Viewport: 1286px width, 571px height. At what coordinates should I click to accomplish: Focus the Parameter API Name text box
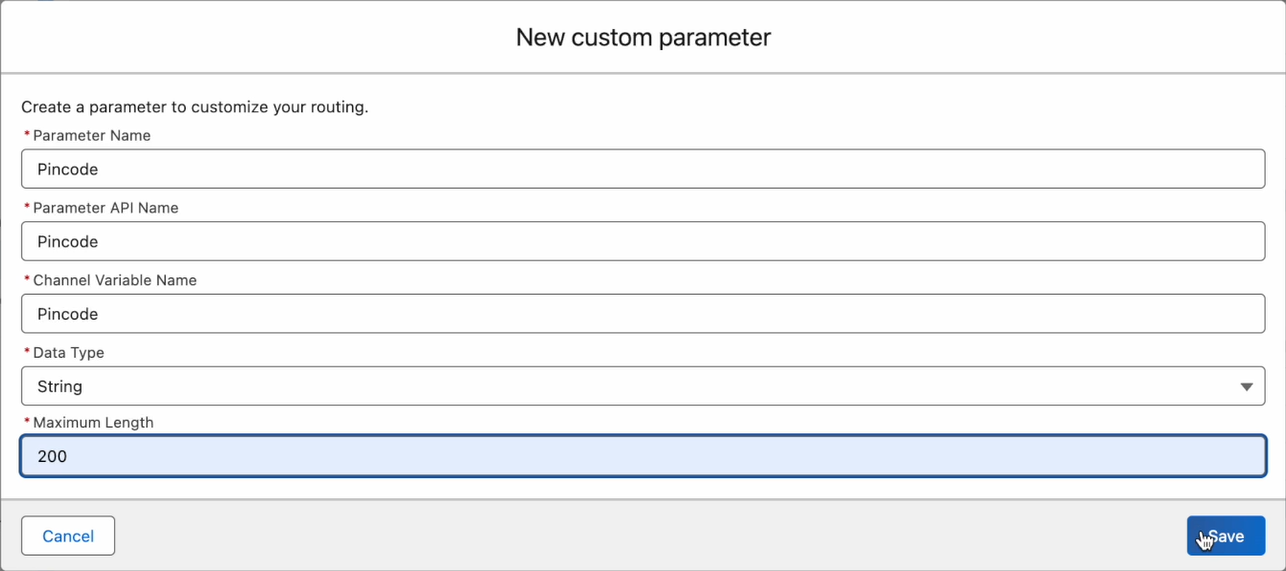[642, 241]
